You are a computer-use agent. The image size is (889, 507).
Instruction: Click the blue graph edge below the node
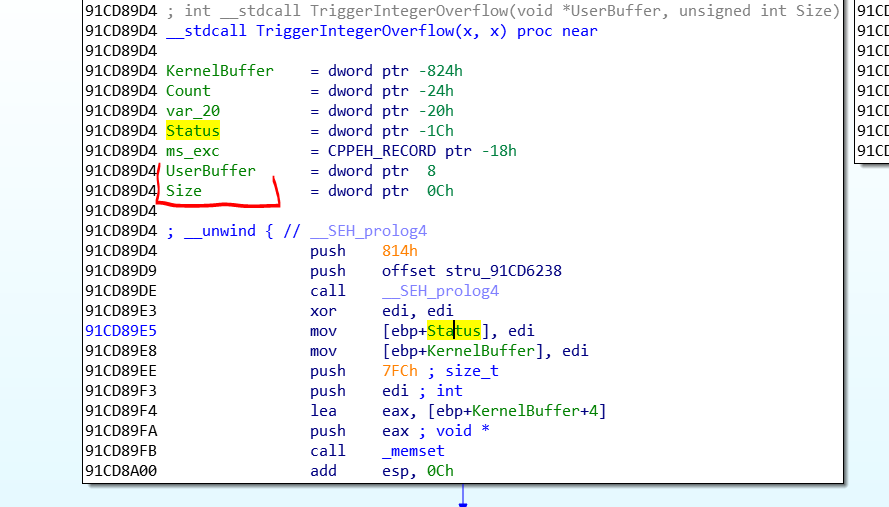coord(462,495)
